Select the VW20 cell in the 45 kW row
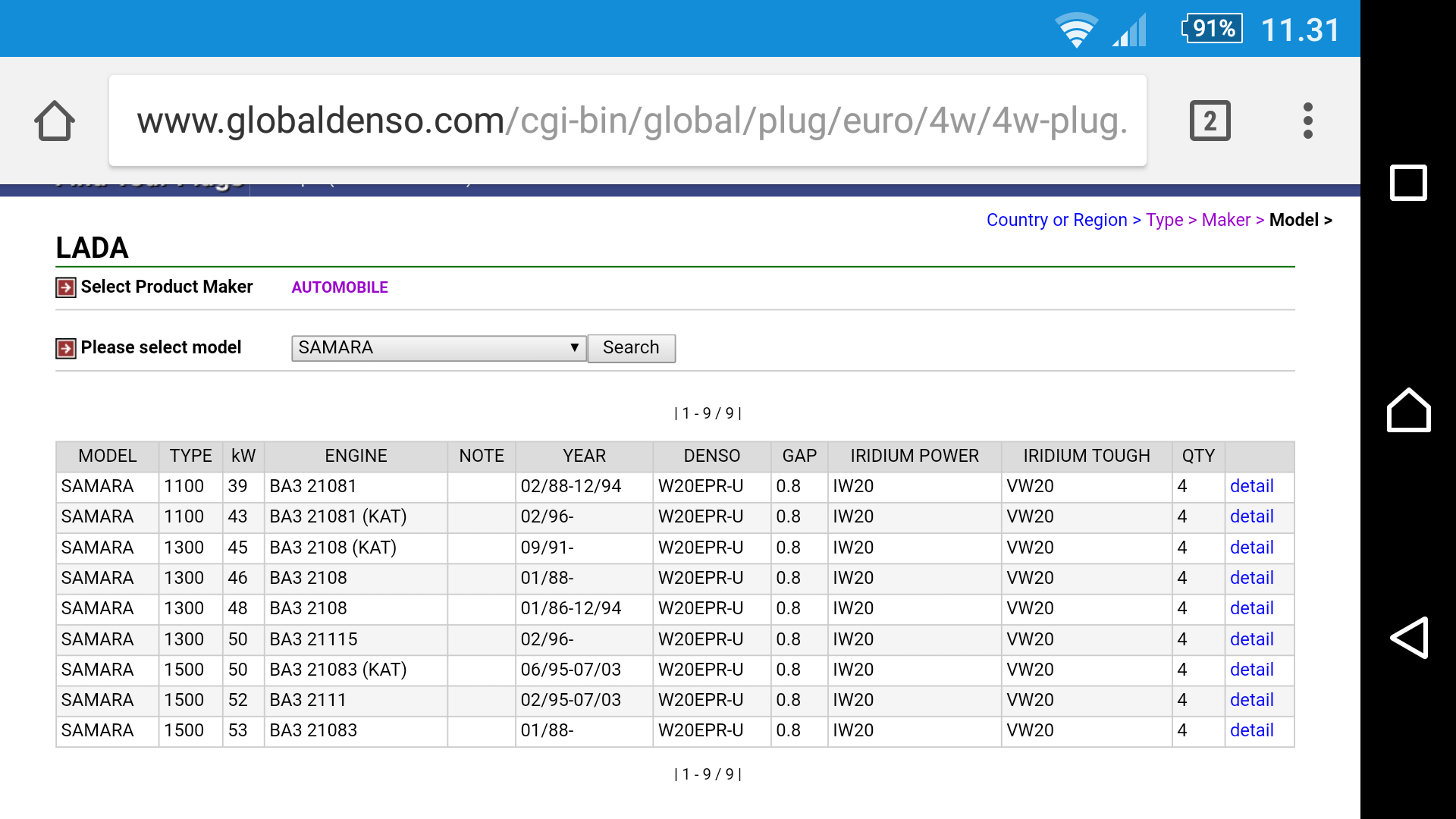Viewport: 1456px width, 819px height. click(1086, 548)
